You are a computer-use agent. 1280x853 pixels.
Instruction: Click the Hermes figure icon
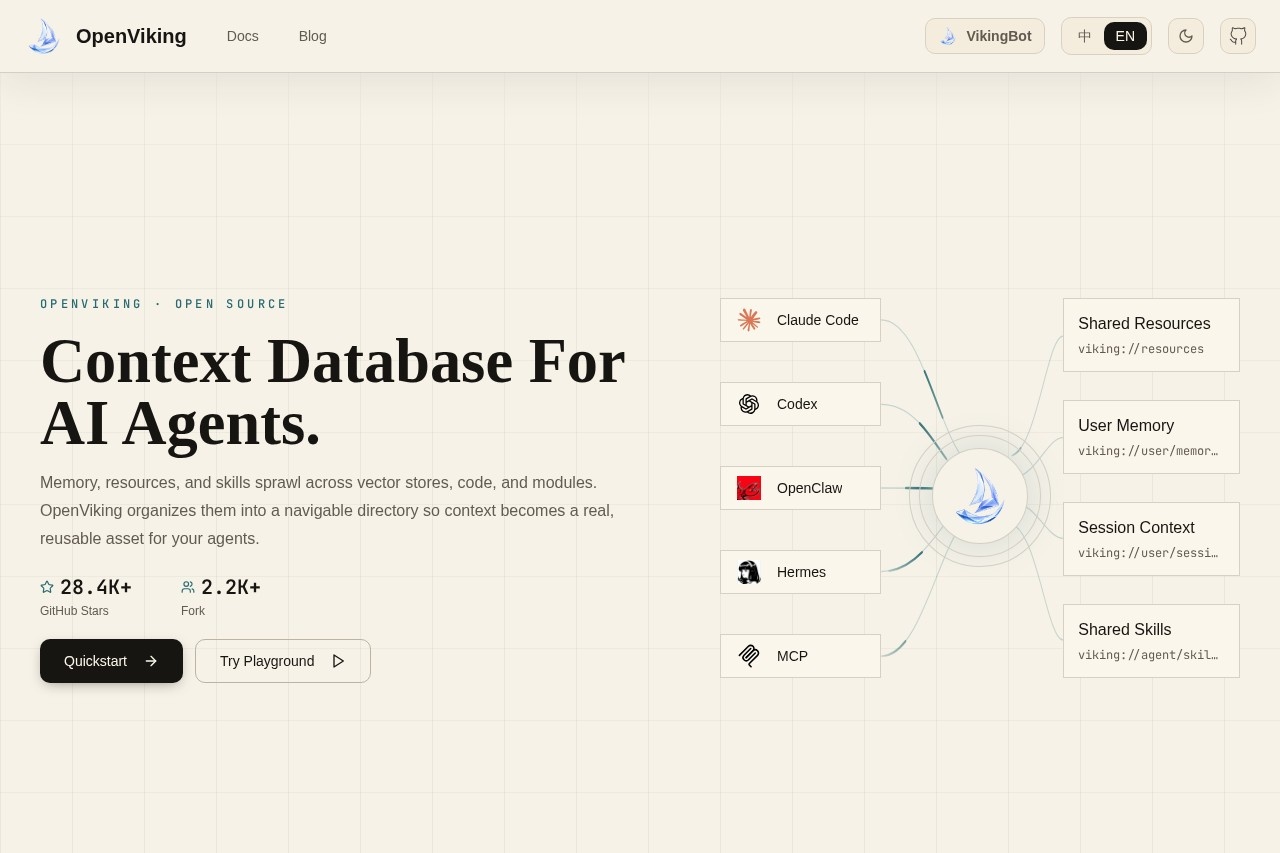pyautogui.click(x=749, y=572)
